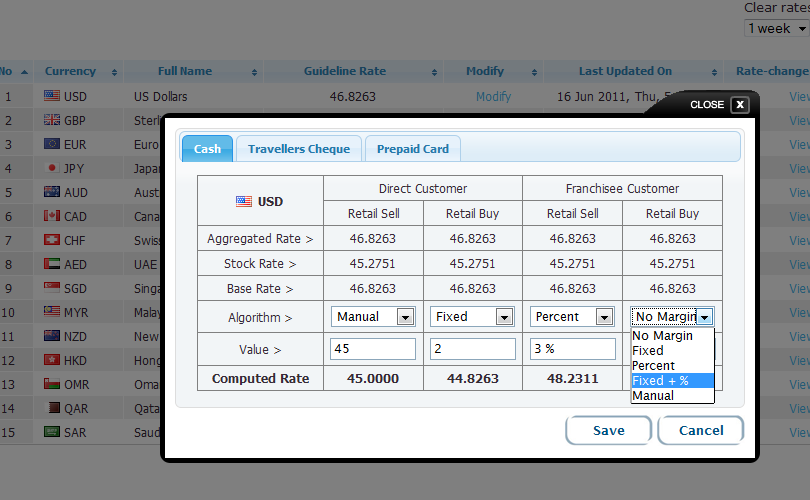Image resolution: width=810 pixels, height=500 pixels.
Task: Save the rate settings
Action: pos(608,430)
